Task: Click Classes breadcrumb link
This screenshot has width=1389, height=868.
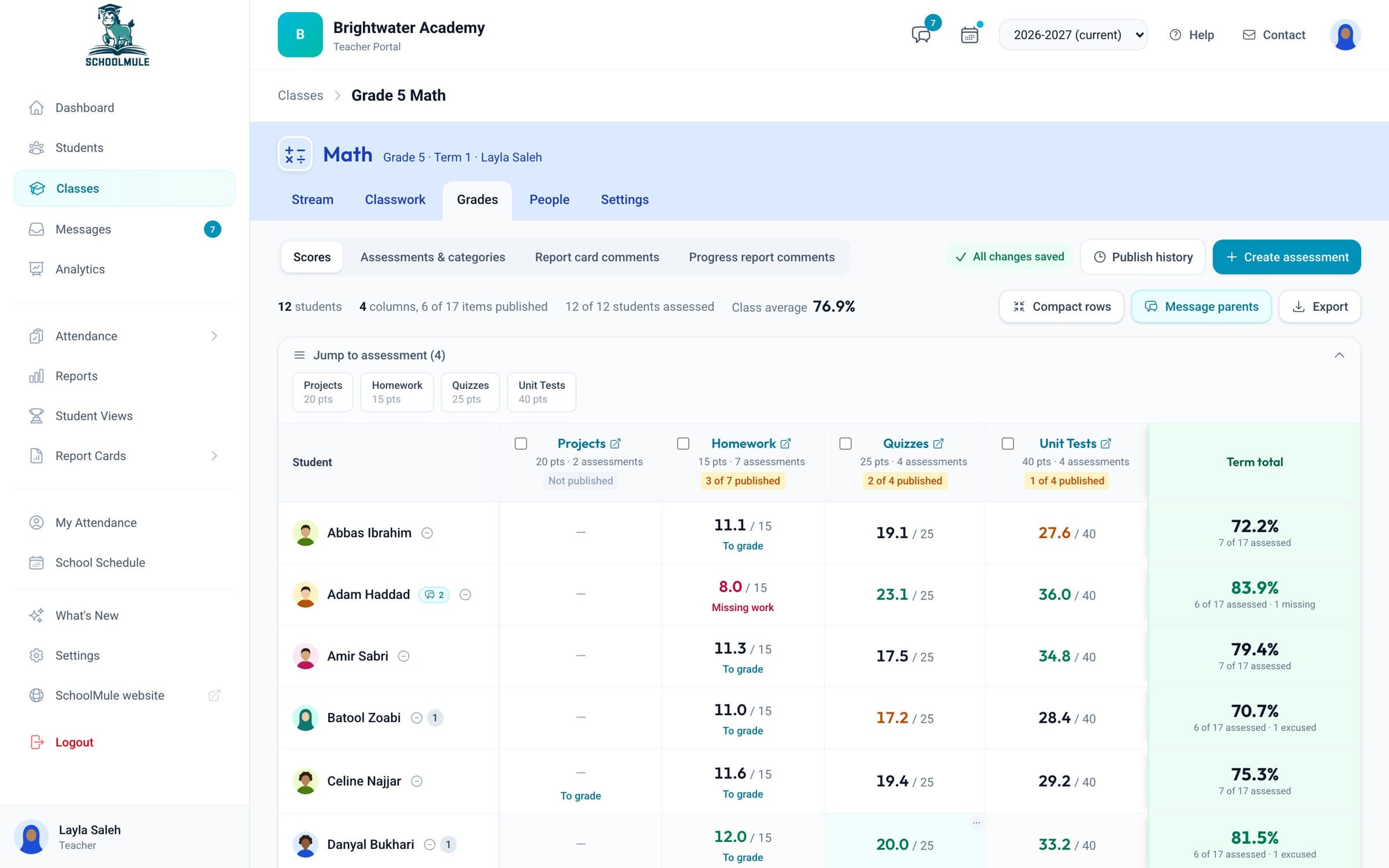Action: click(300, 95)
